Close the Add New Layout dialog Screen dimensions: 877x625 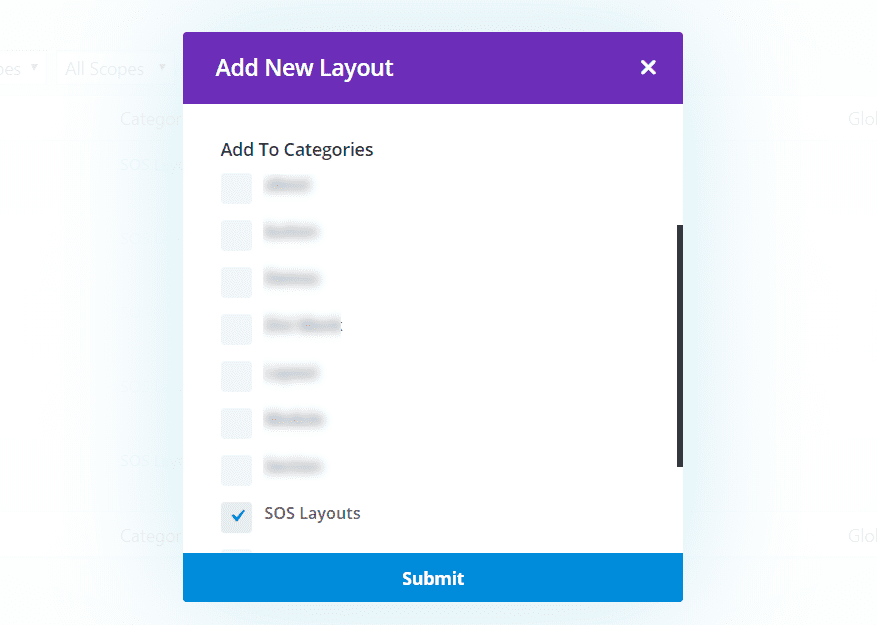[x=648, y=68]
